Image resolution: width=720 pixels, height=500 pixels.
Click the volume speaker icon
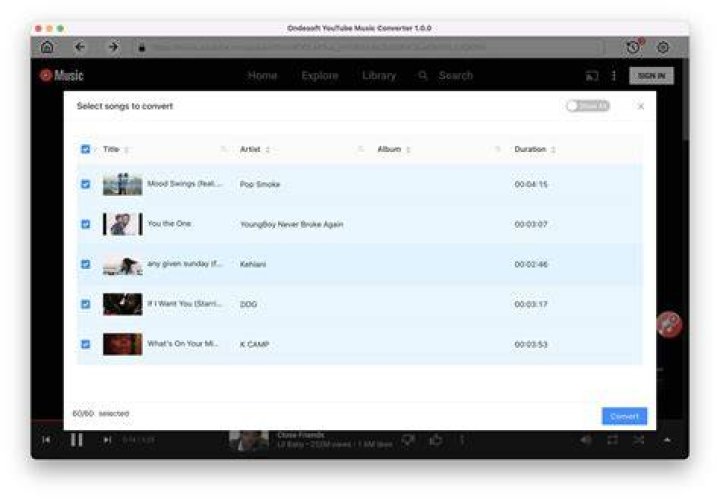[x=585, y=440]
